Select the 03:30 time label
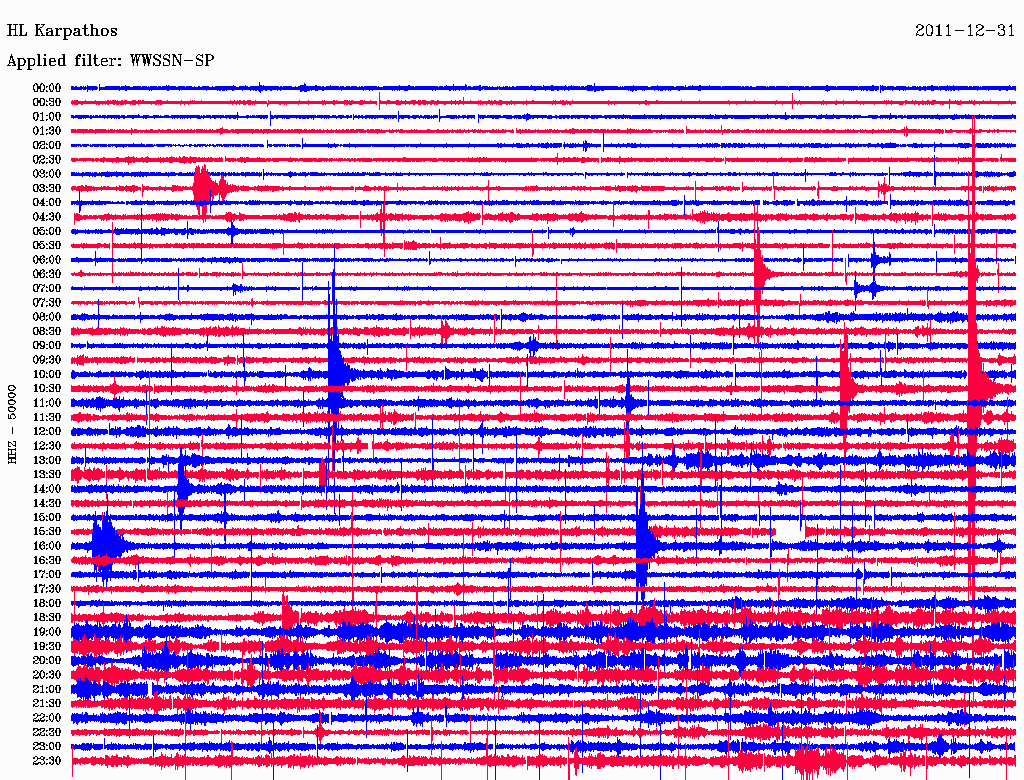This screenshot has height=780, width=1024. (46, 188)
